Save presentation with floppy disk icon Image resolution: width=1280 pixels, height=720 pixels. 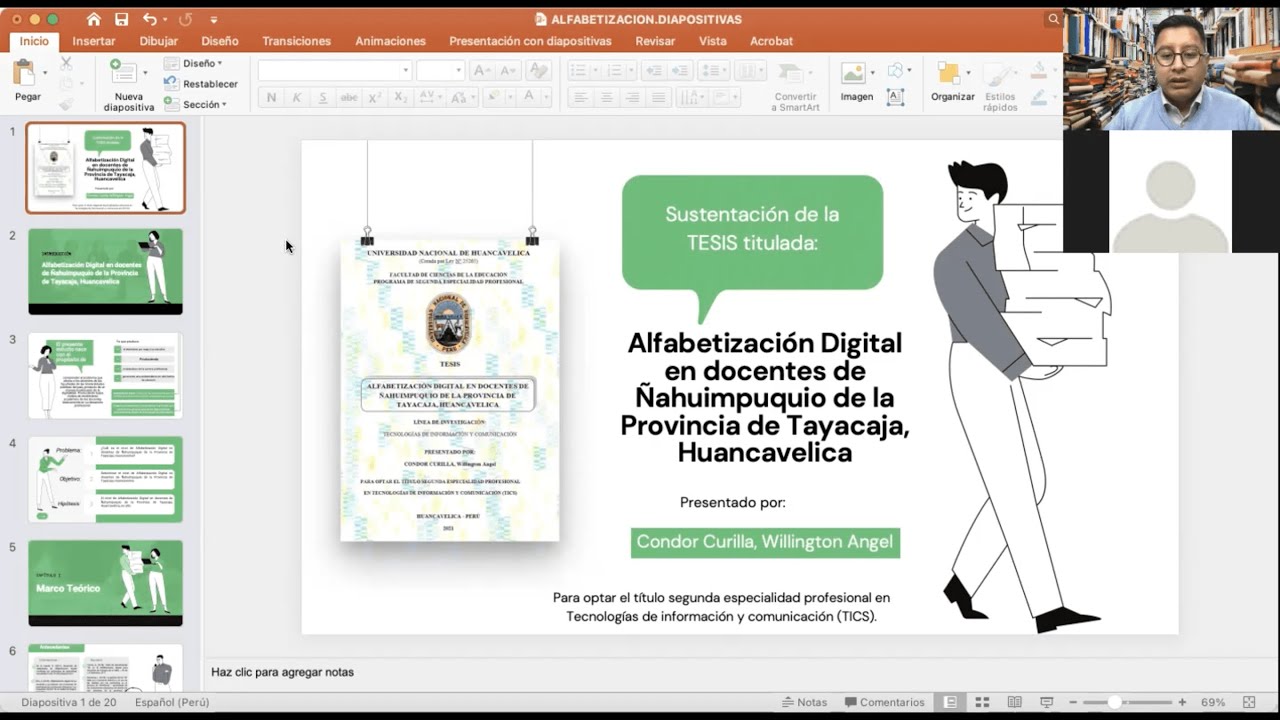pos(121,19)
